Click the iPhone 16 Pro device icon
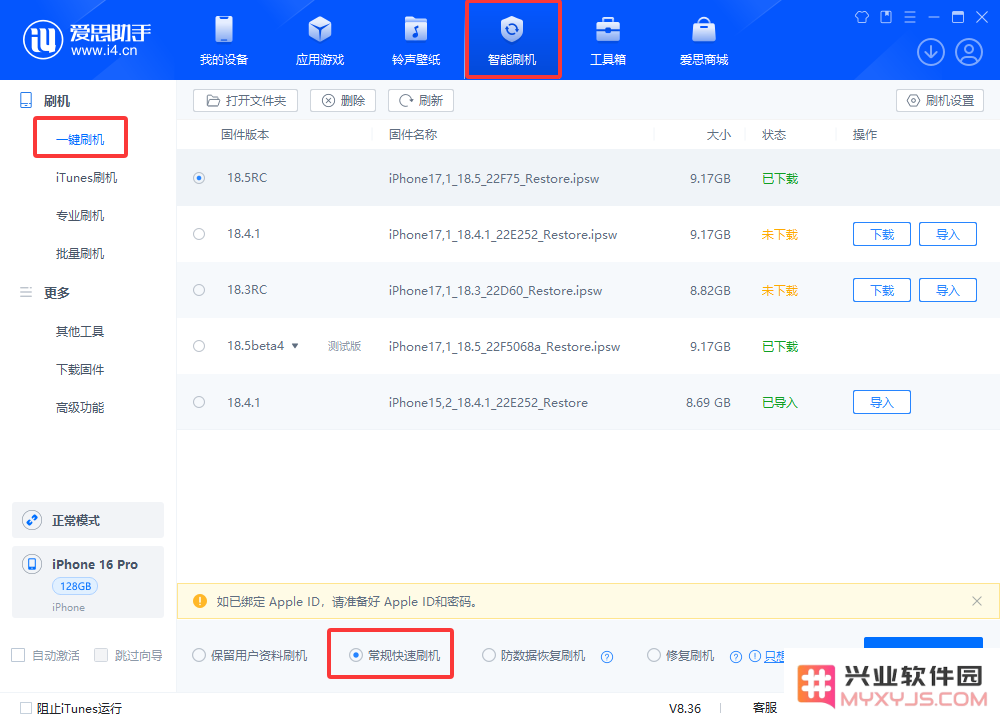The image size is (1000, 723). [x=32, y=564]
